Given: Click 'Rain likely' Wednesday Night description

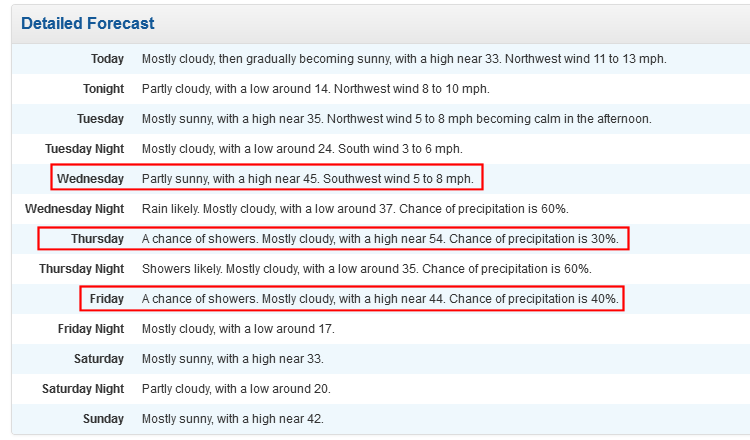Looking at the screenshot, I should (355, 209).
